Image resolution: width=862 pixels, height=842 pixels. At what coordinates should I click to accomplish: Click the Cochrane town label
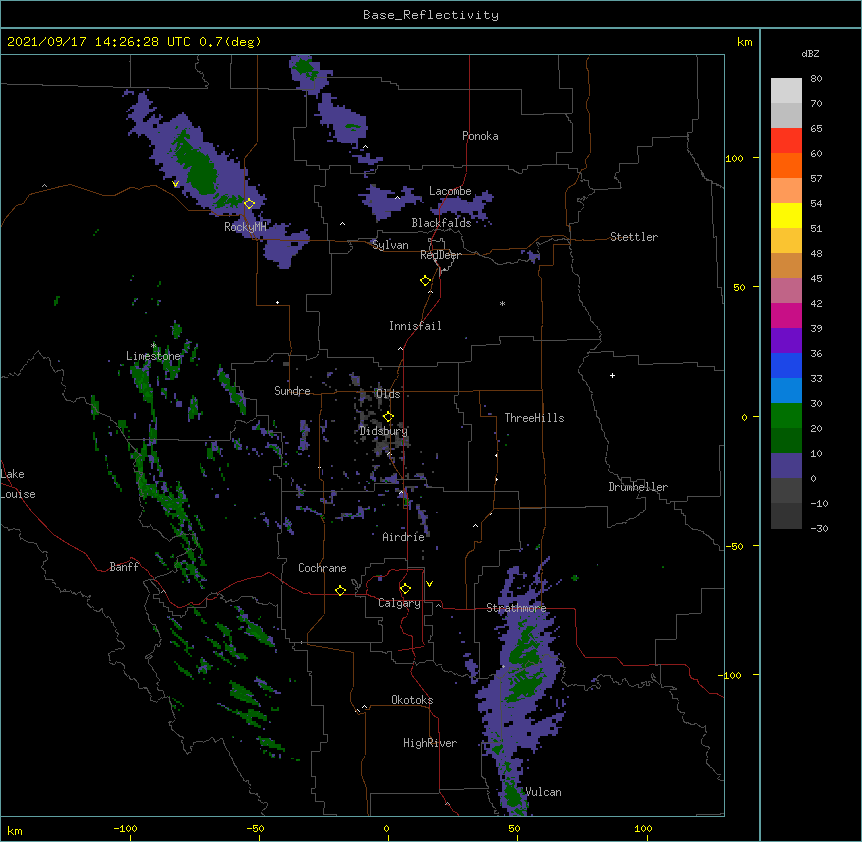point(322,568)
